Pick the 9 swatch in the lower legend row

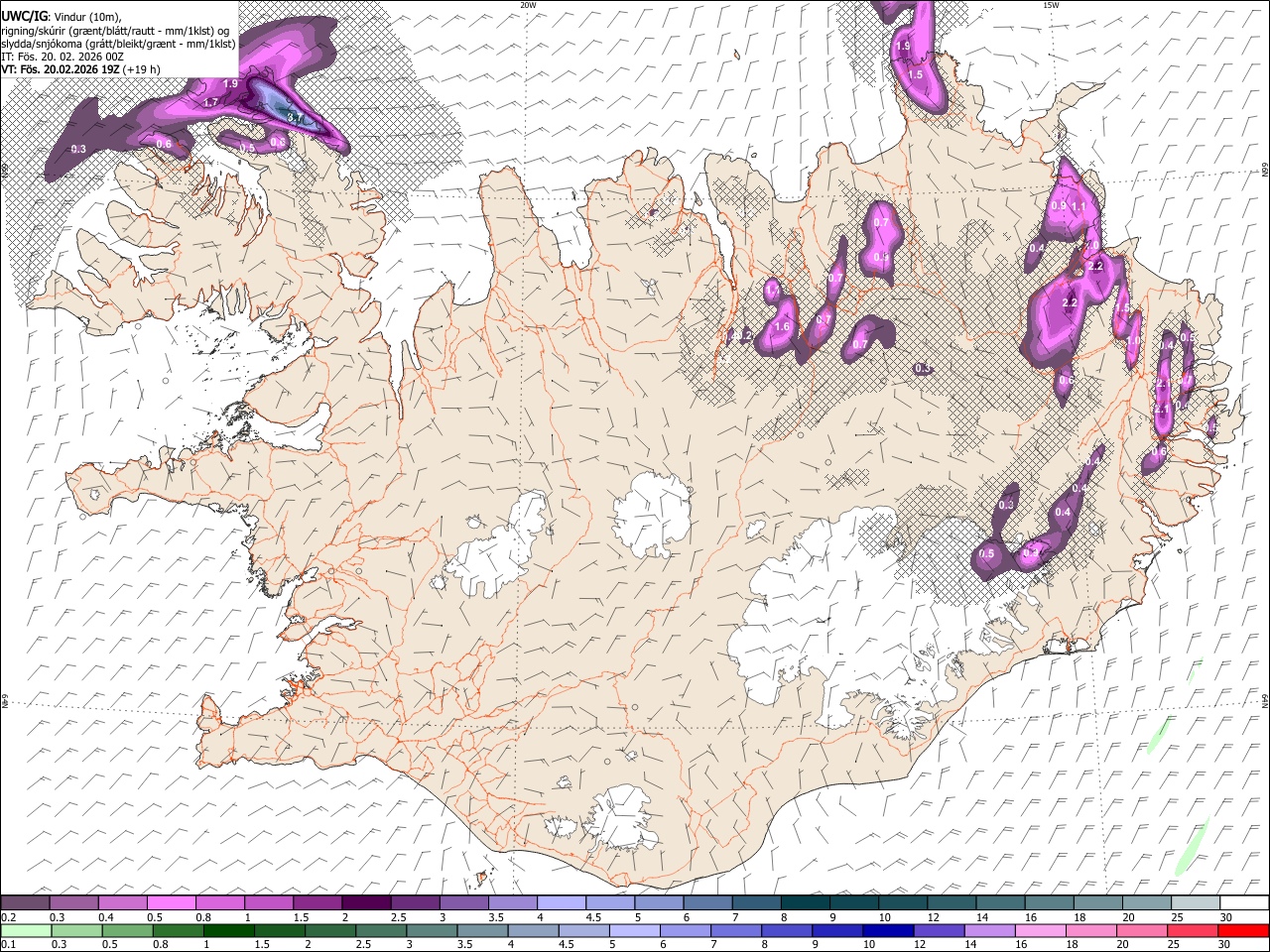tap(839, 930)
